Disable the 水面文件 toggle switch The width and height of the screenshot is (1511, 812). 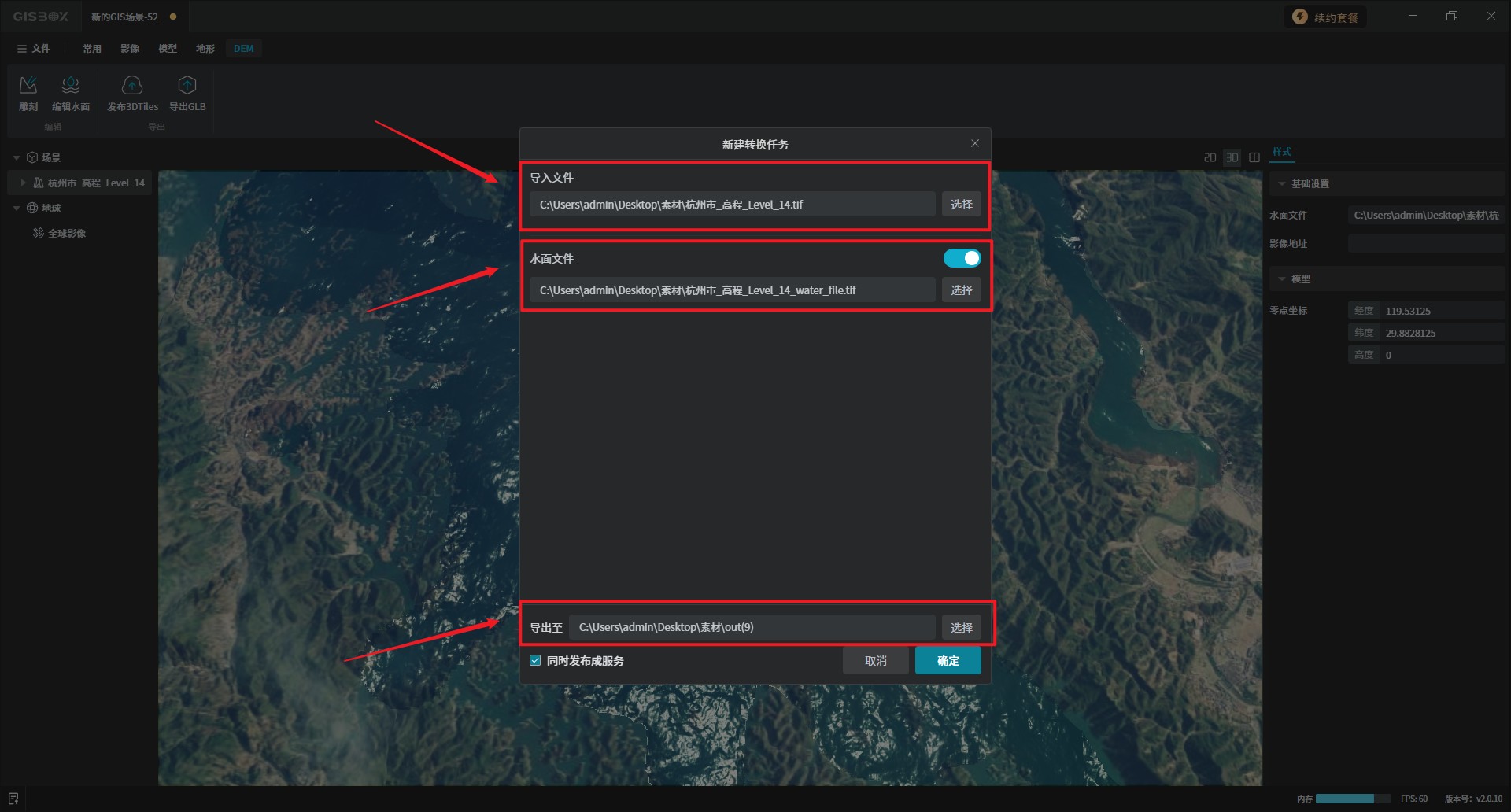click(x=962, y=258)
